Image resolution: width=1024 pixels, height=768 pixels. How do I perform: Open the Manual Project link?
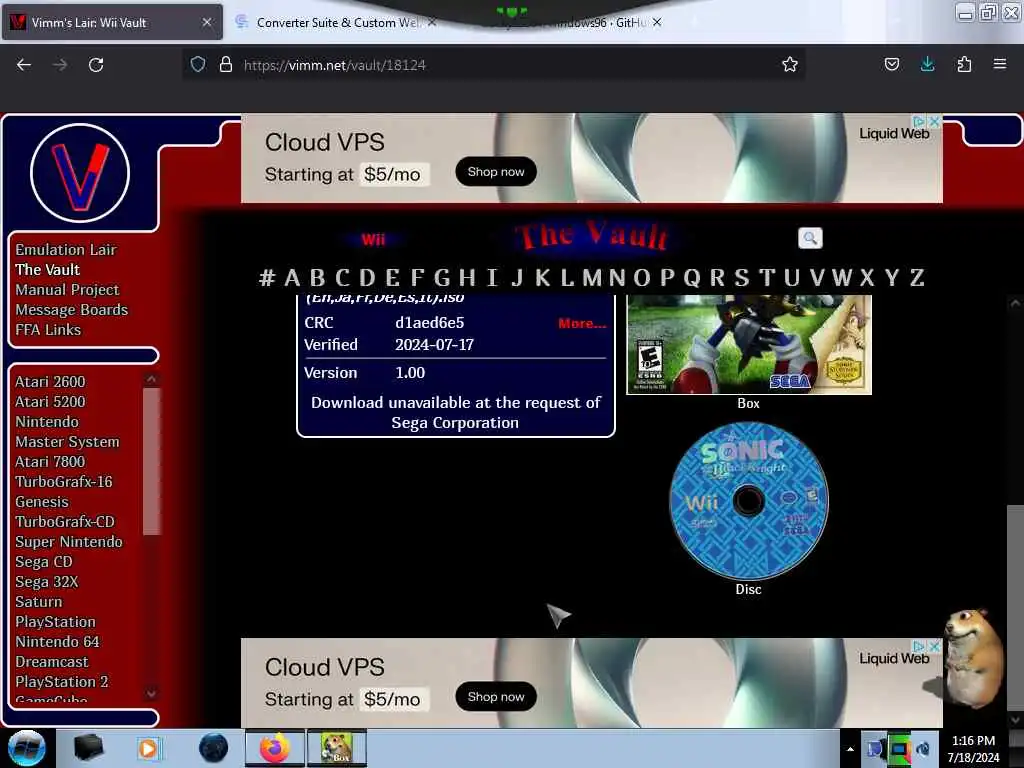[x=67, y=289]
